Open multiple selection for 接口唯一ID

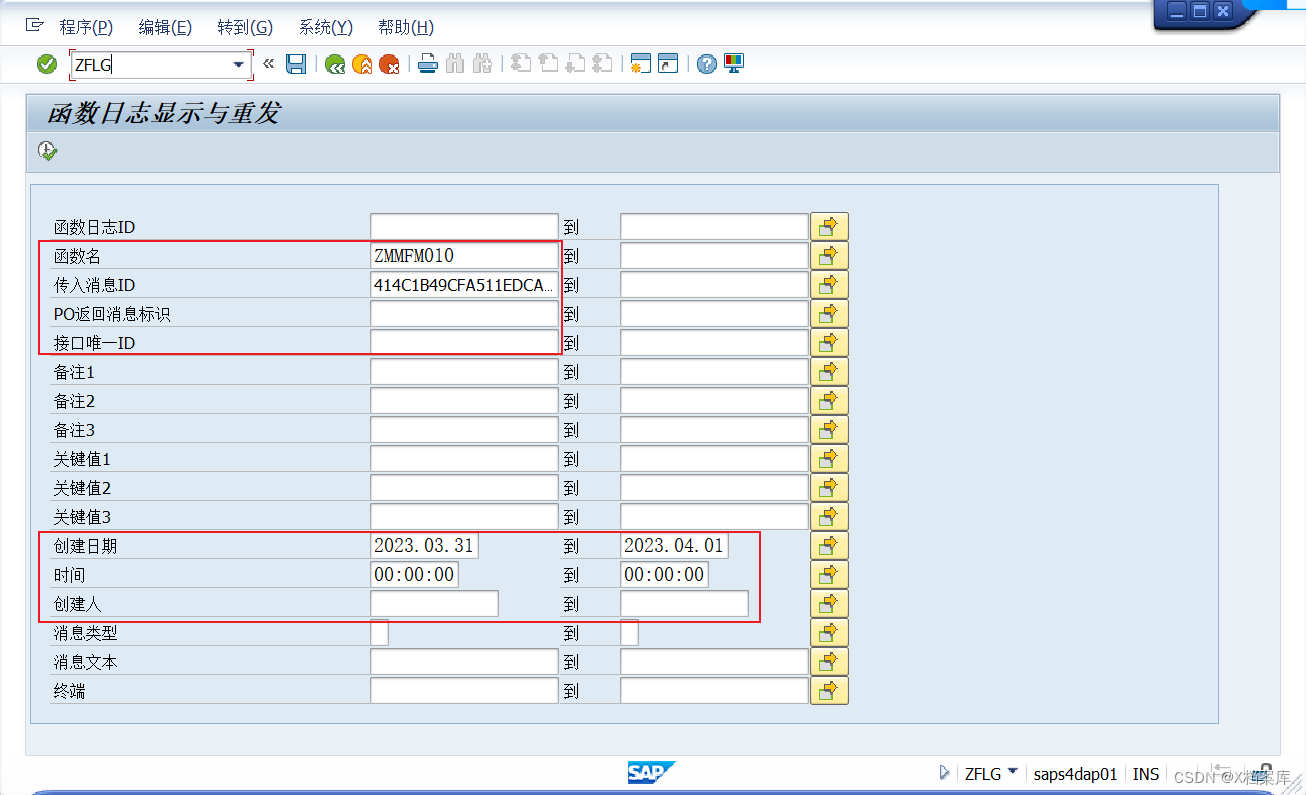829,343
